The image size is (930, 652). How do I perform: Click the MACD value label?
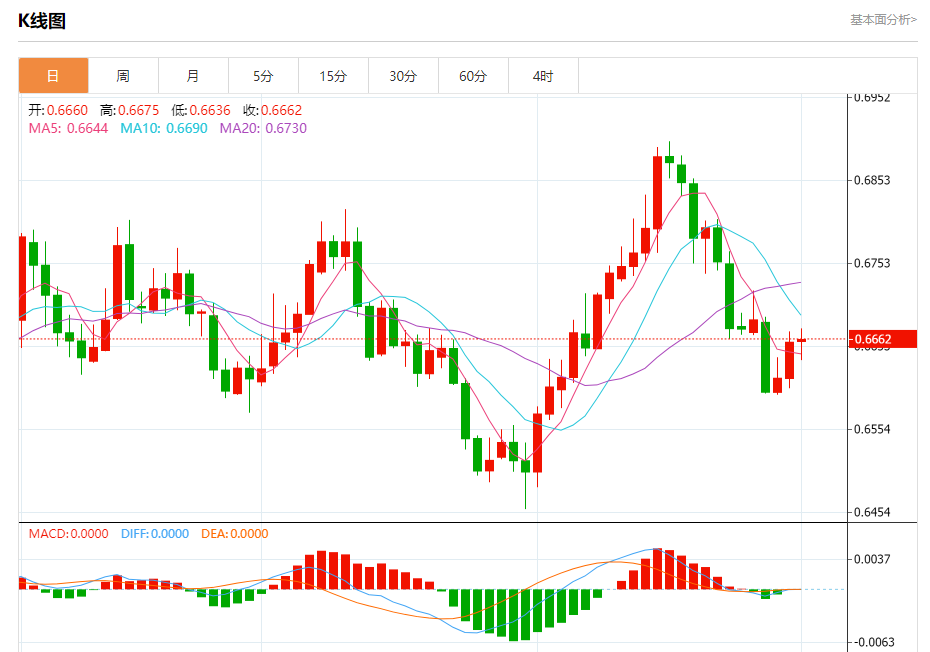coord(68,534)
